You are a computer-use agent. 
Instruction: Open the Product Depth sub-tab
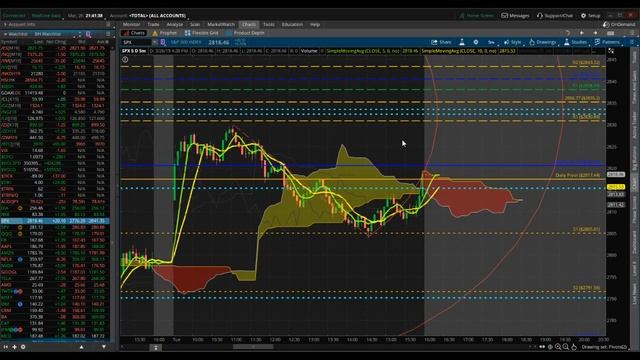[x=245, y=33]
